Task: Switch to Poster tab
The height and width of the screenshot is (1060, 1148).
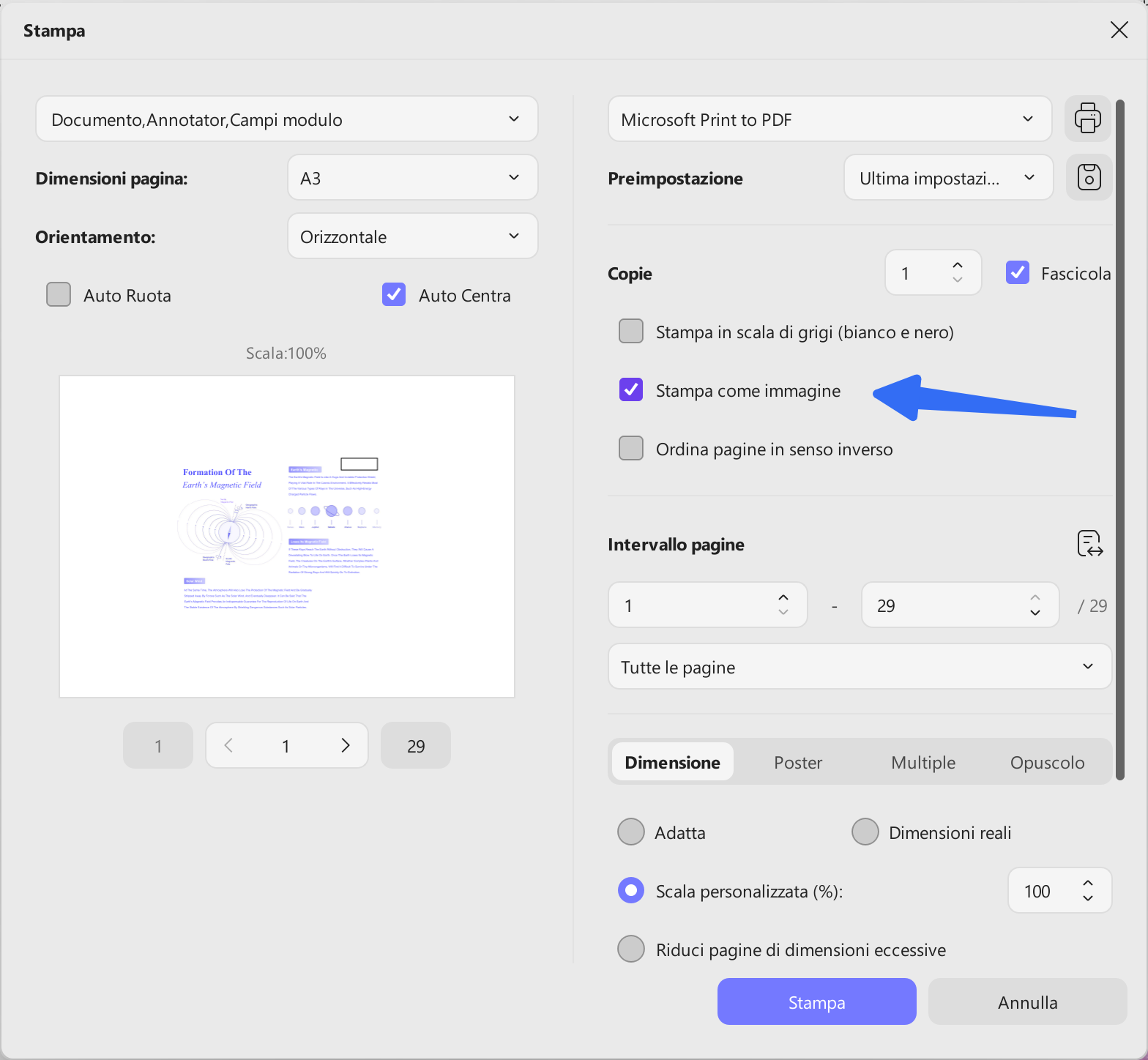Action: [x=798, y=762]
